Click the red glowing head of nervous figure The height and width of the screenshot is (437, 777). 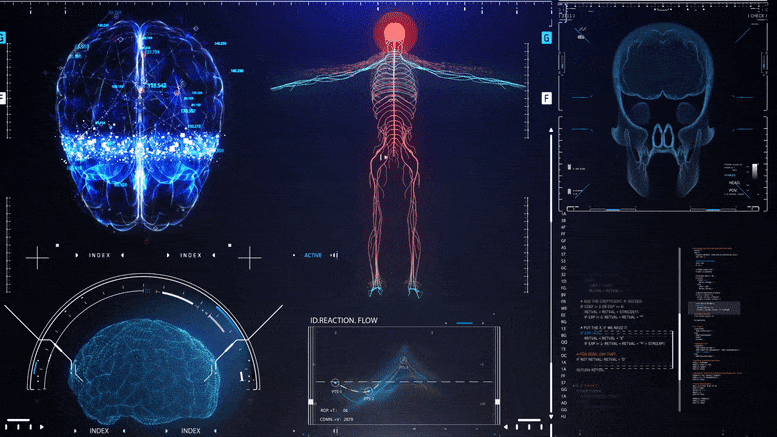395,33
